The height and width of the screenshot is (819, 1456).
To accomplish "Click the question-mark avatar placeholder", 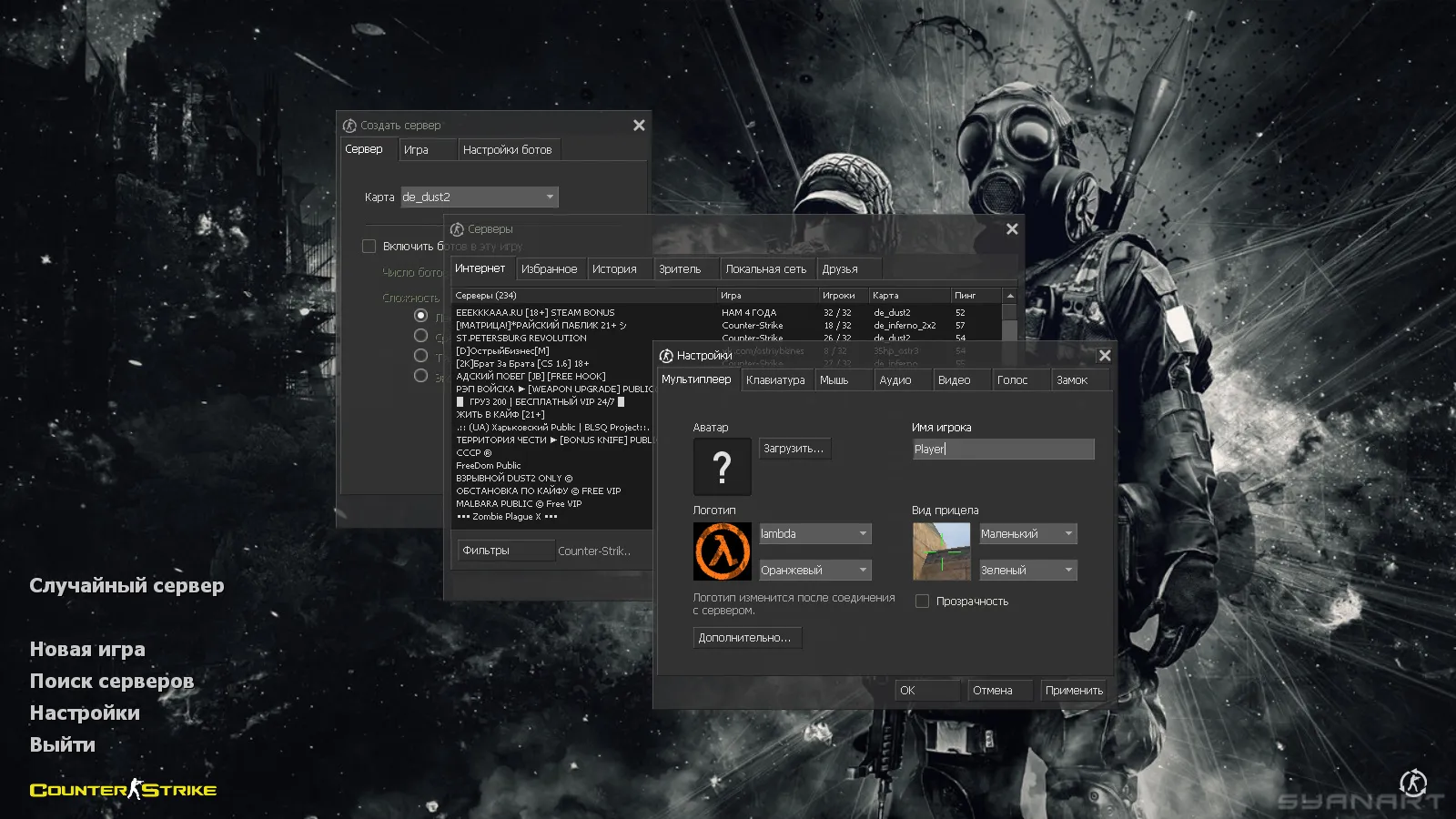I will point(722,467).
